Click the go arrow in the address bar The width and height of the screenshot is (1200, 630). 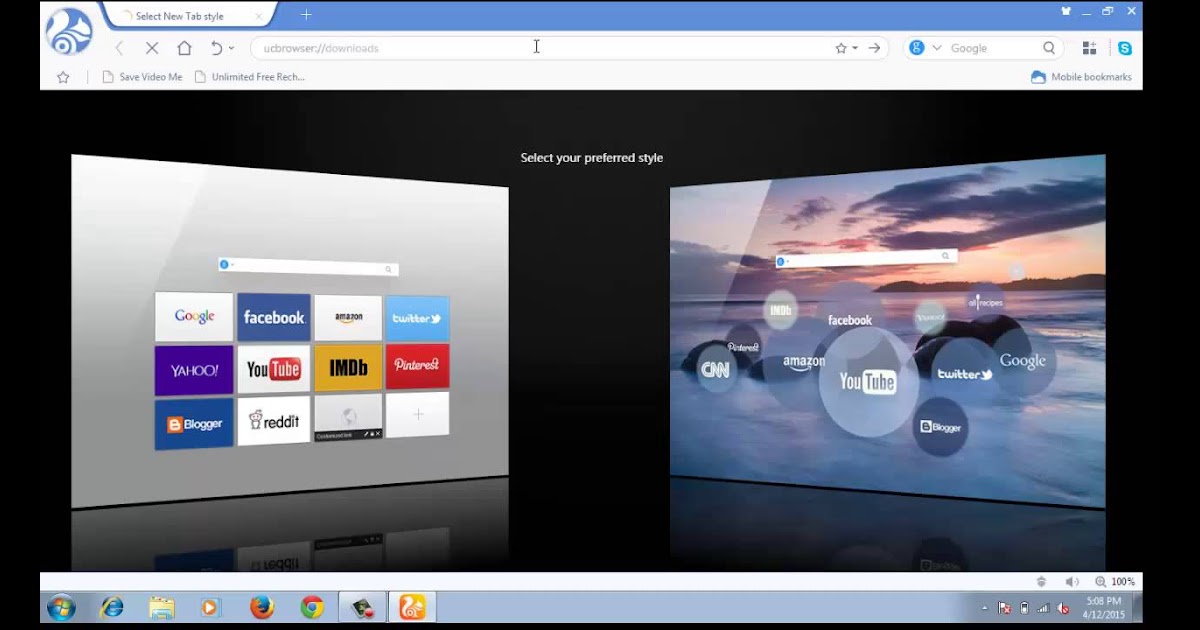(x=874, y=48)
